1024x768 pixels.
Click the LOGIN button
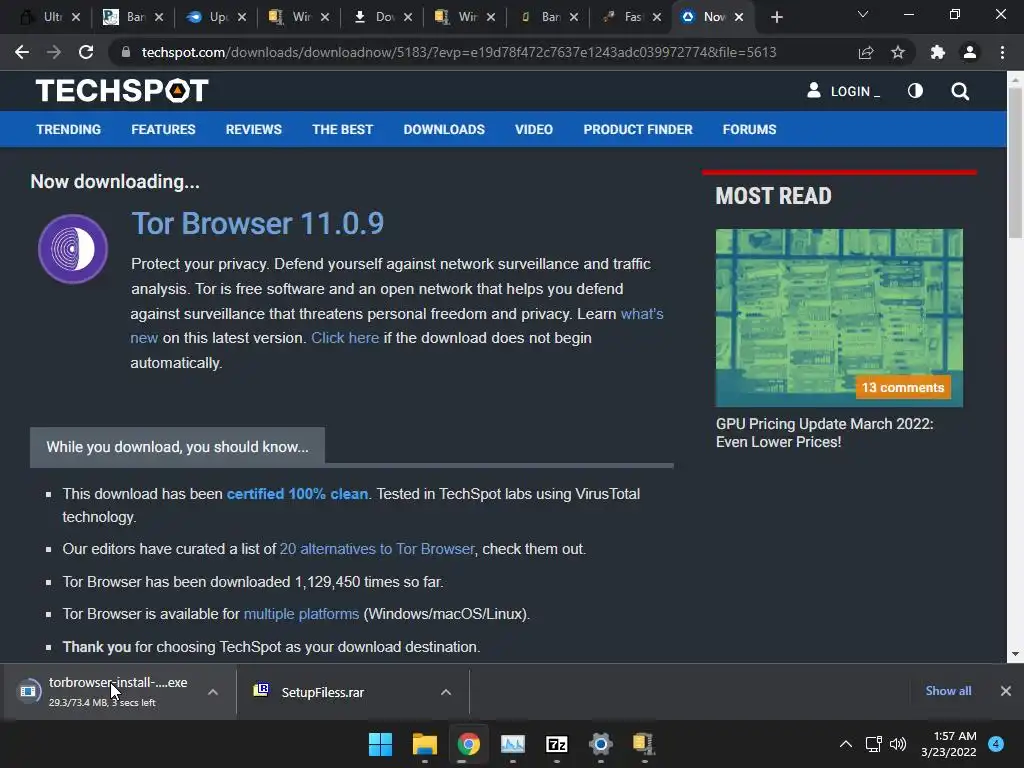tap(843, 91)
